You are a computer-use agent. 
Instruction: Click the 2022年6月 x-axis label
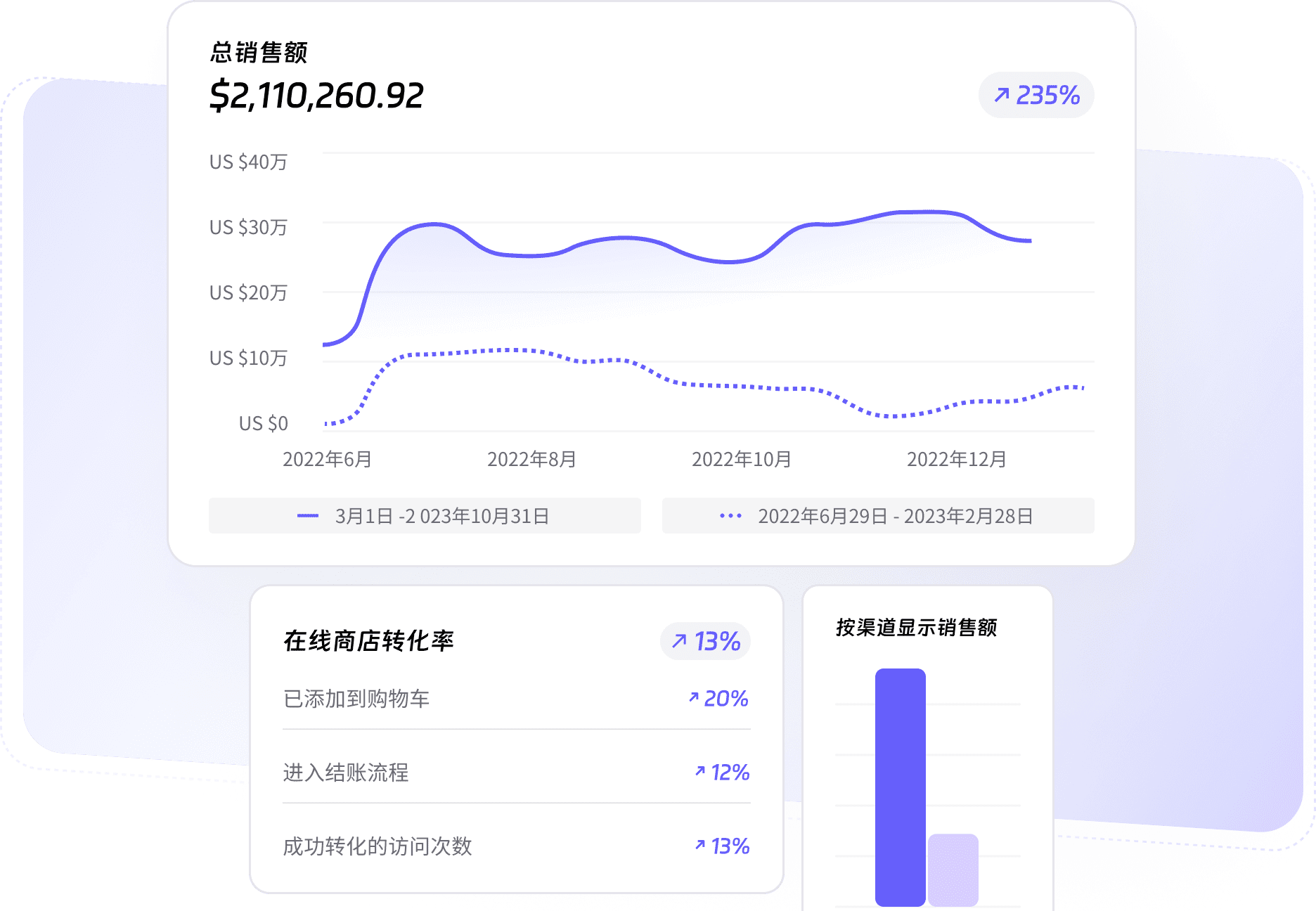(x=327, y=460)
